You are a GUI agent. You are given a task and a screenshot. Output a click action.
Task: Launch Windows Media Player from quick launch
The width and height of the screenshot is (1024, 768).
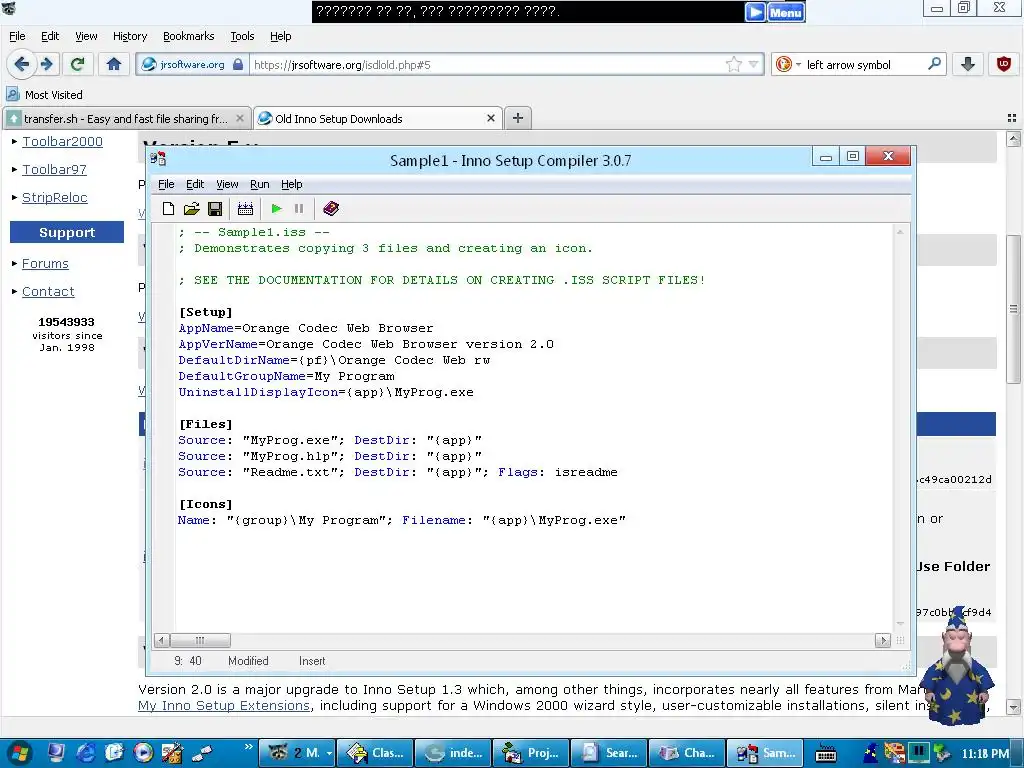point(143,753)
